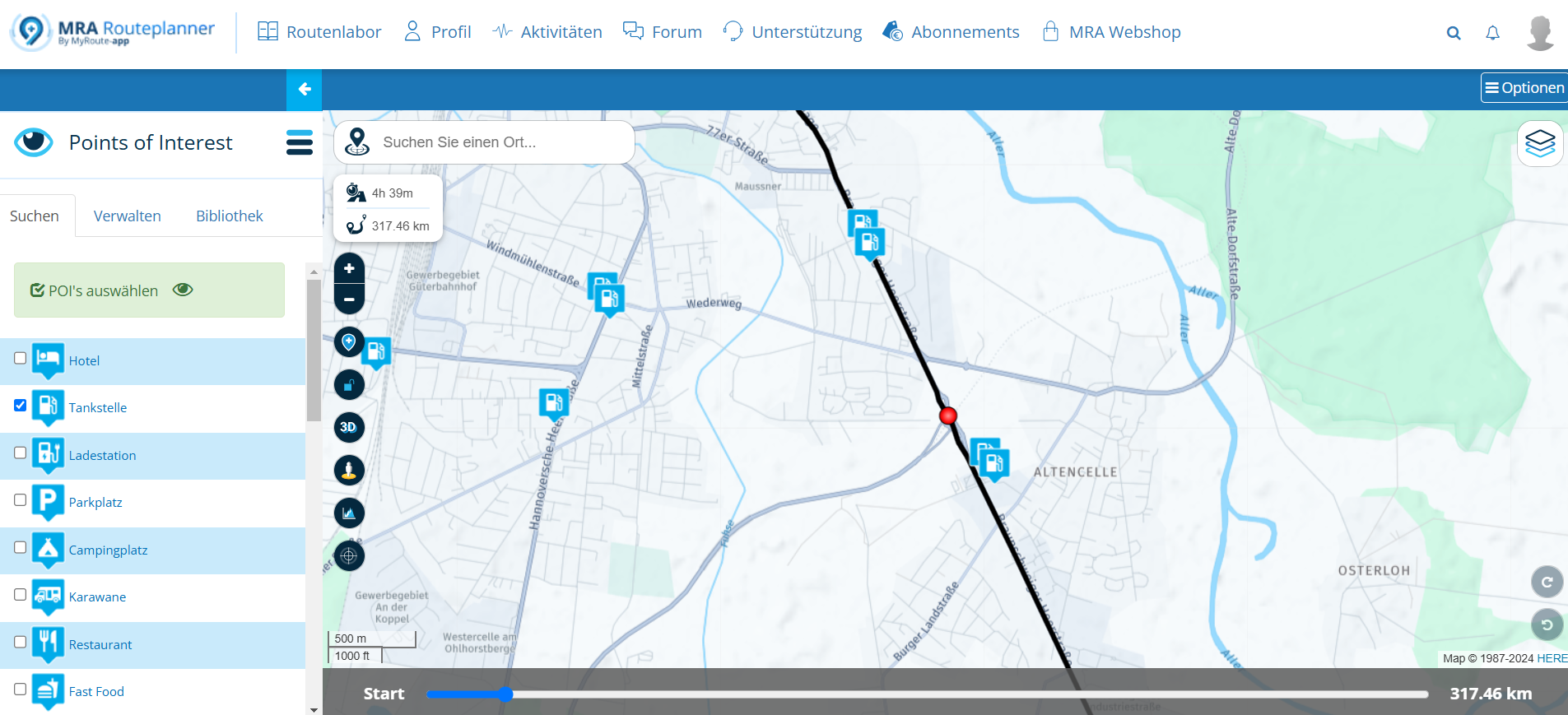The image size is (1568, 715).
Task: Center map with crosshair location icon
Action: coord(349,556)
